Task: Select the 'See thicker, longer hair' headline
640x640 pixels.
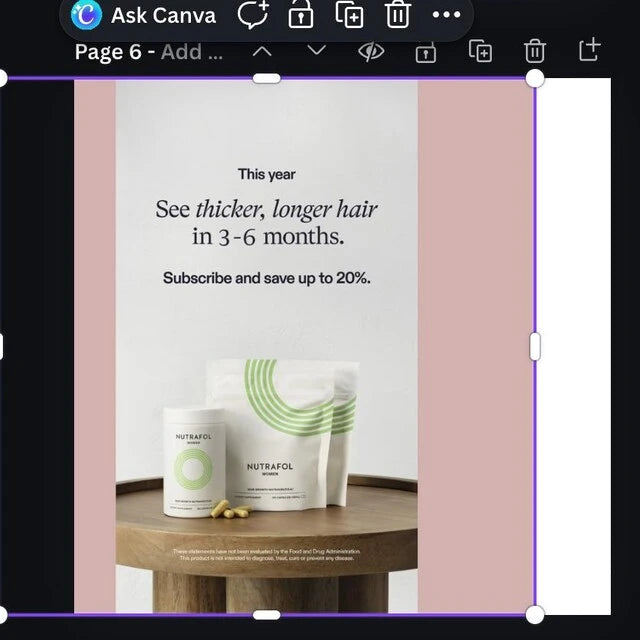Action: (x=267, y=209)
